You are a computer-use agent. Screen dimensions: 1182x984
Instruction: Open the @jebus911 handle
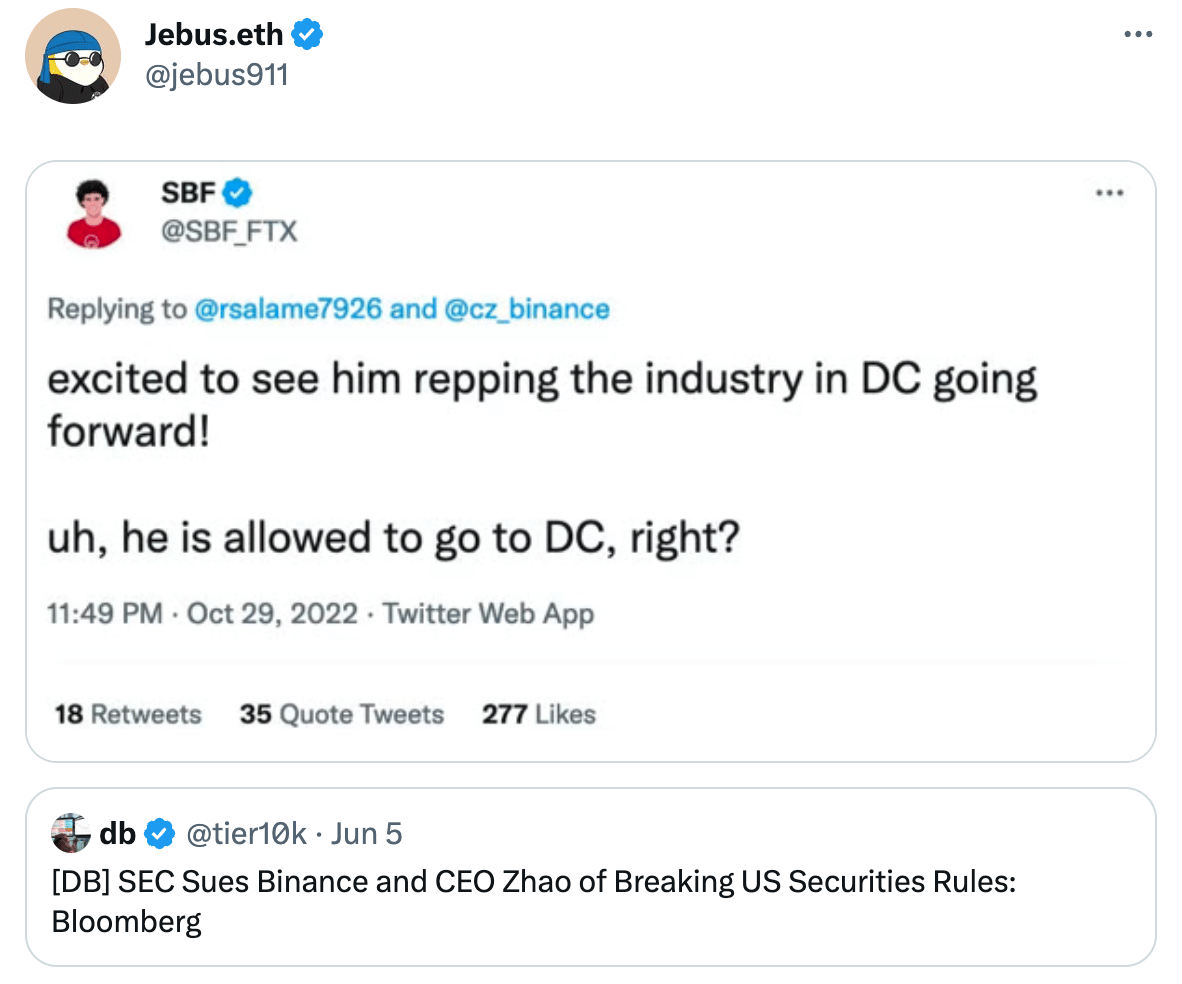coord(216,74)
